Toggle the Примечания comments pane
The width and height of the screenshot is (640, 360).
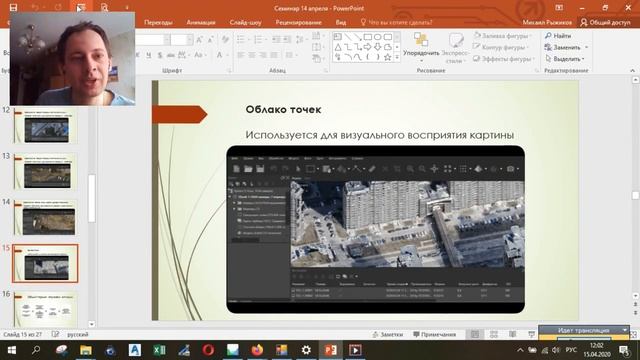[x=434, y=334]
